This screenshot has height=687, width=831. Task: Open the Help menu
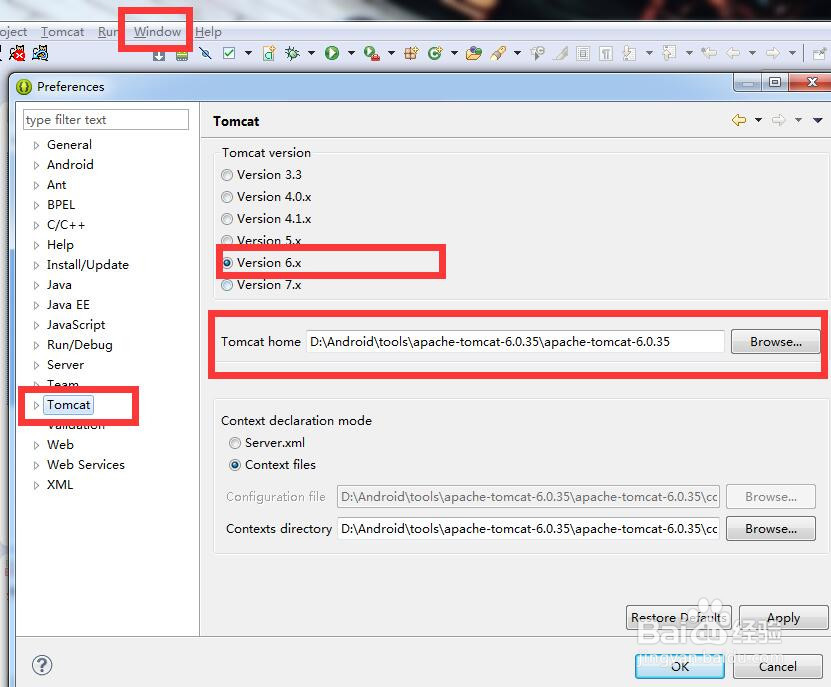click(208, 32)
